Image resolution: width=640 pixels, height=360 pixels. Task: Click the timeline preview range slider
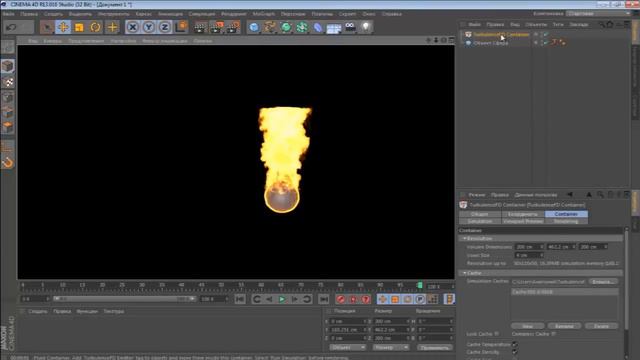(x=124, y=299)
